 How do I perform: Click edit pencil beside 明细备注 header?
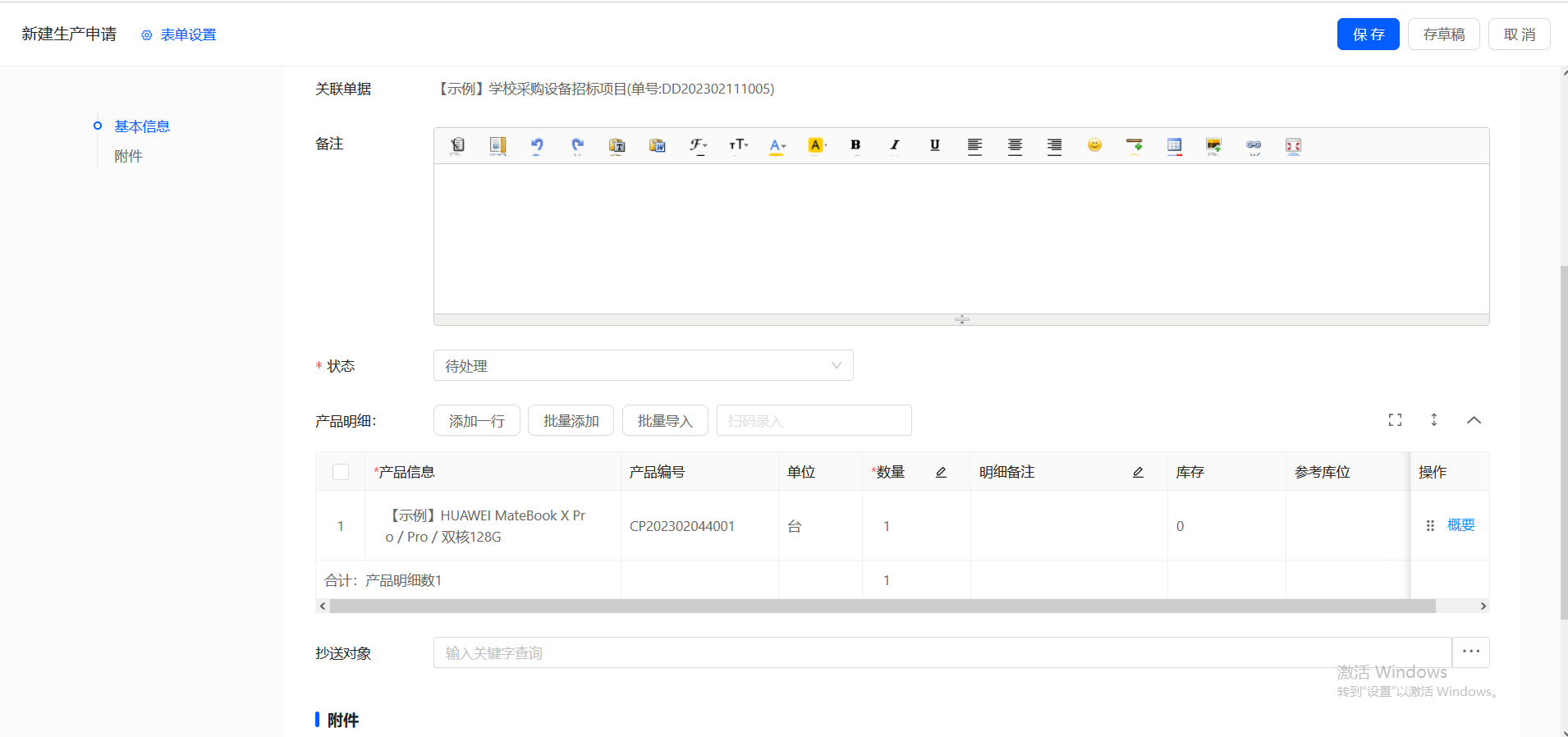1138,472
